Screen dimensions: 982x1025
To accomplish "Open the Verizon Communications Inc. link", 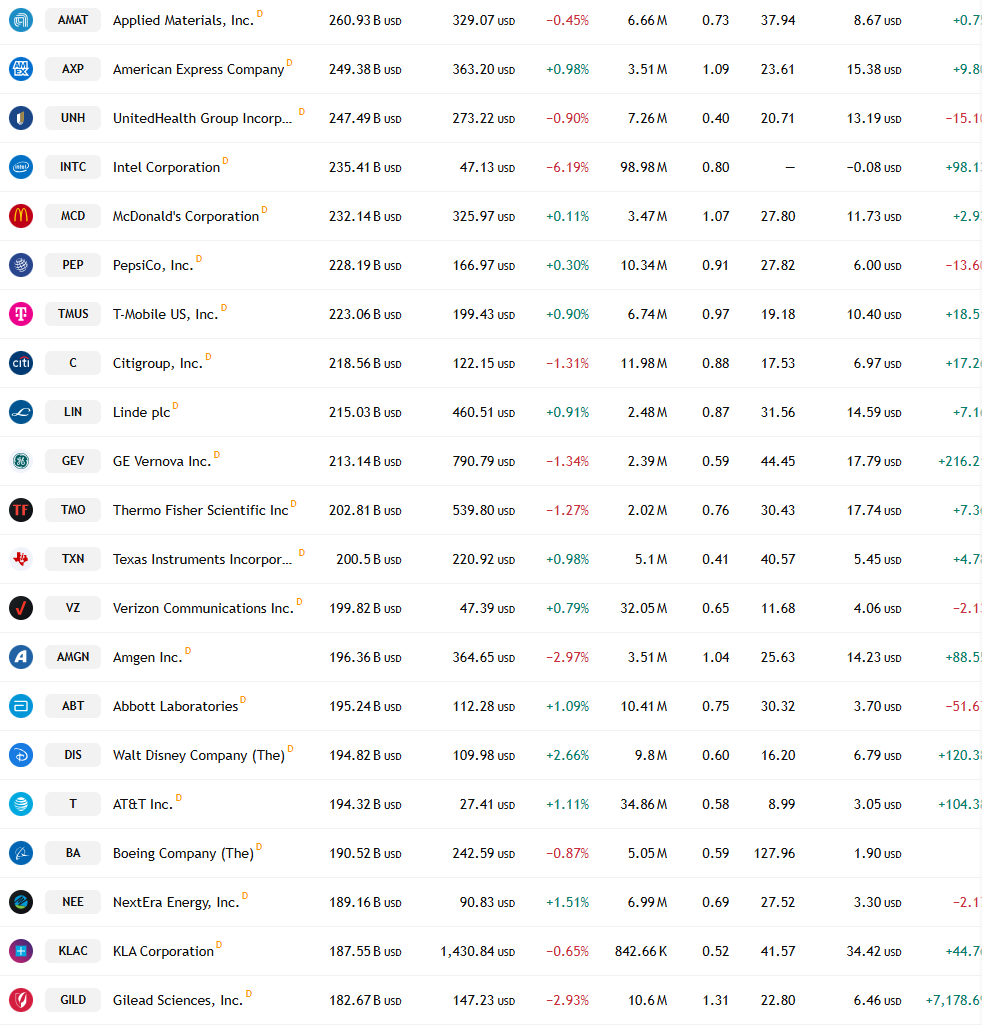I will tap(203, 609).
